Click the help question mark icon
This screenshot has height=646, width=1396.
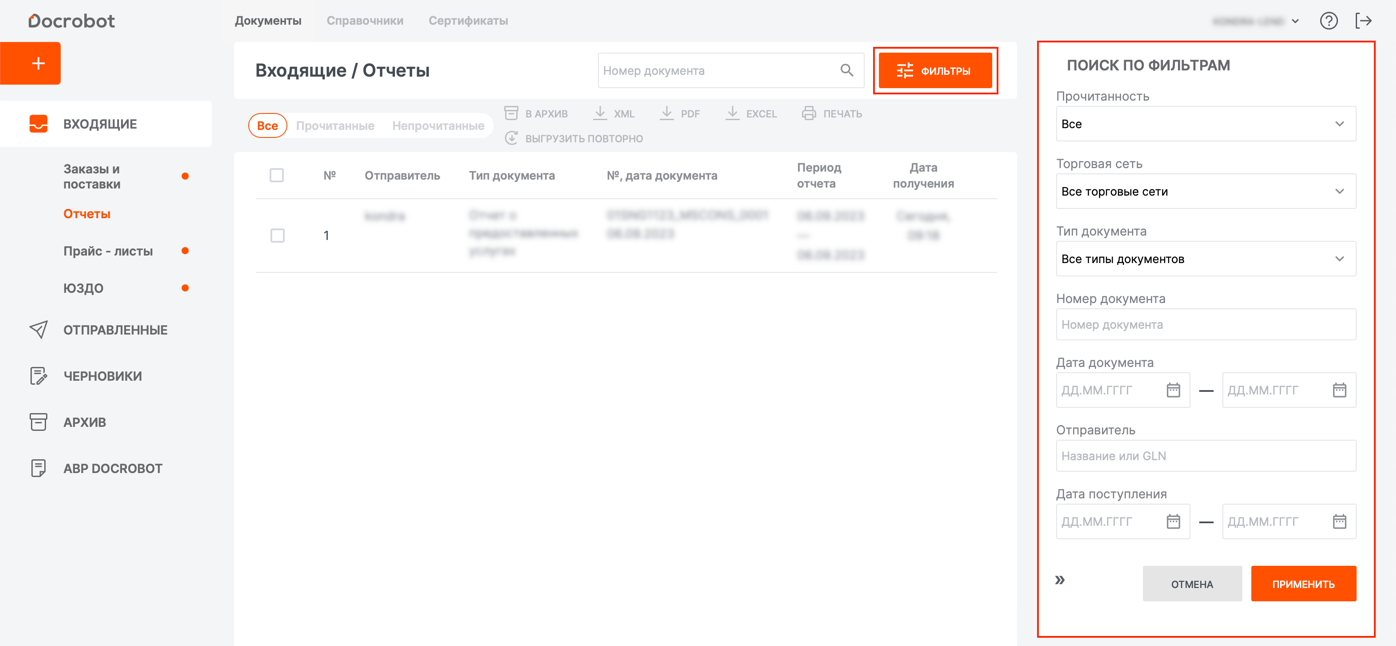pyautogui.click(x=1328, y=21)
